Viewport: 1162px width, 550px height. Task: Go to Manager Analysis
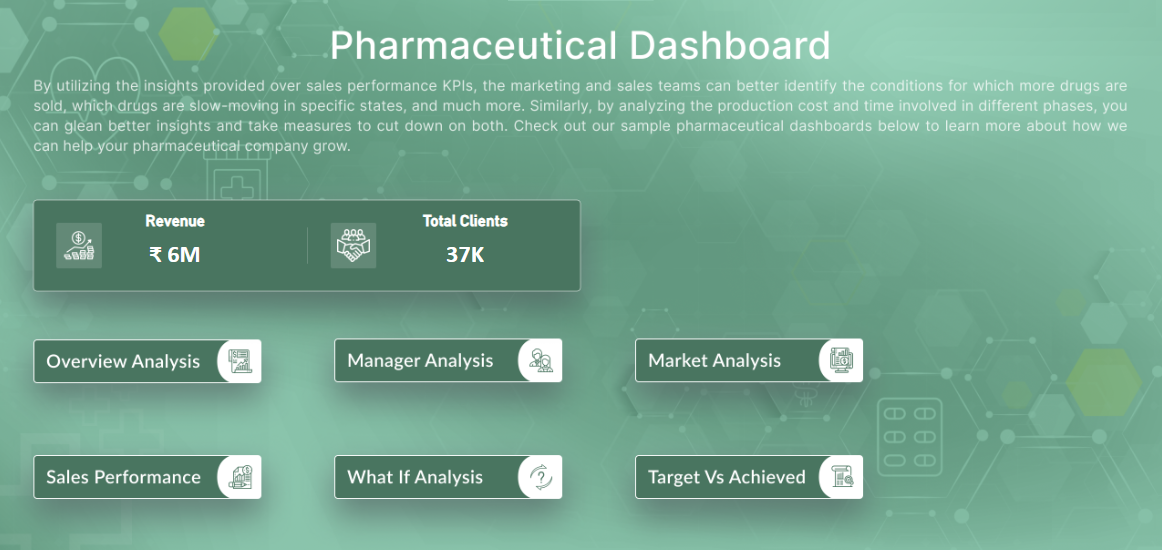pos(421,361)
